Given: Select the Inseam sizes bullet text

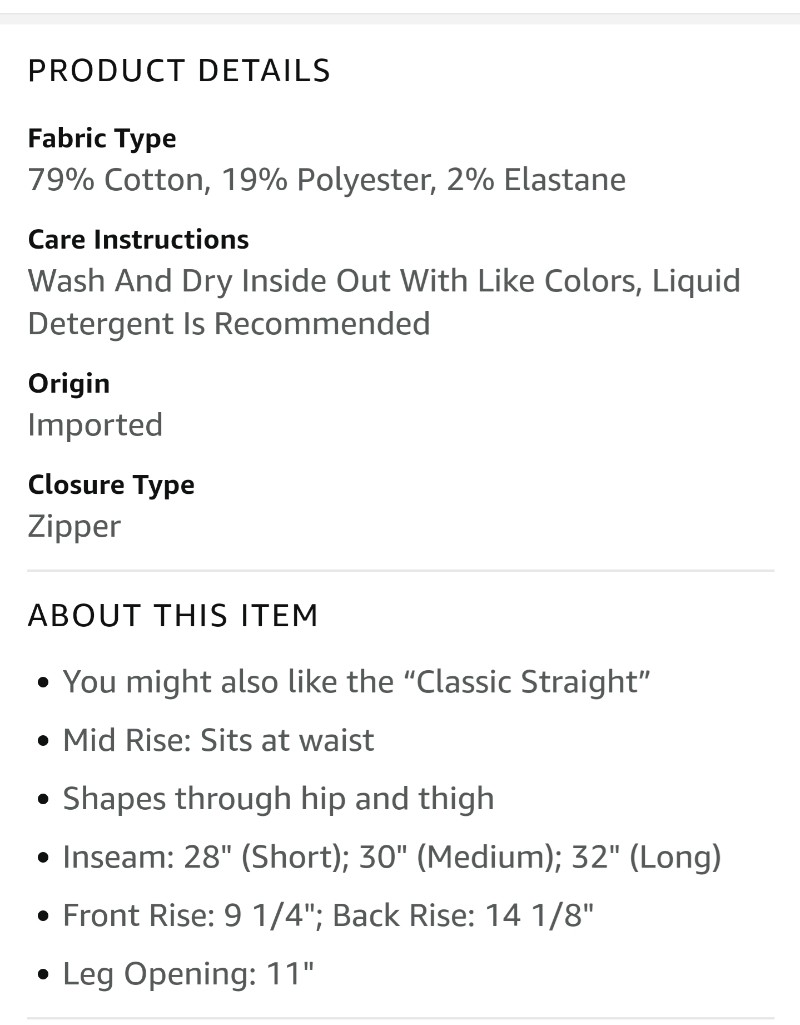Looking at the screenshot, I should pyautogui.click(x=392, y=857).
